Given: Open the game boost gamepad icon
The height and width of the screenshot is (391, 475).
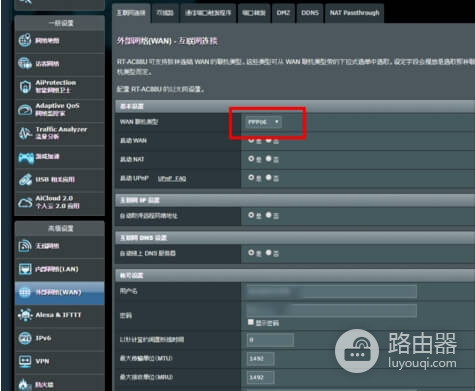Looking at the screenshot, I should [26, 157].
